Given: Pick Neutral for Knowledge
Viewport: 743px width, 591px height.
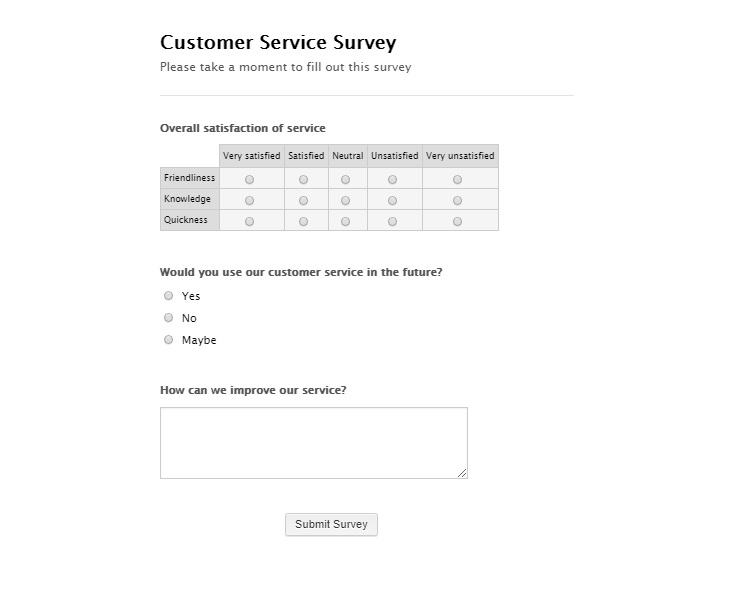Looking at the screenshot, I should point(346,201).
